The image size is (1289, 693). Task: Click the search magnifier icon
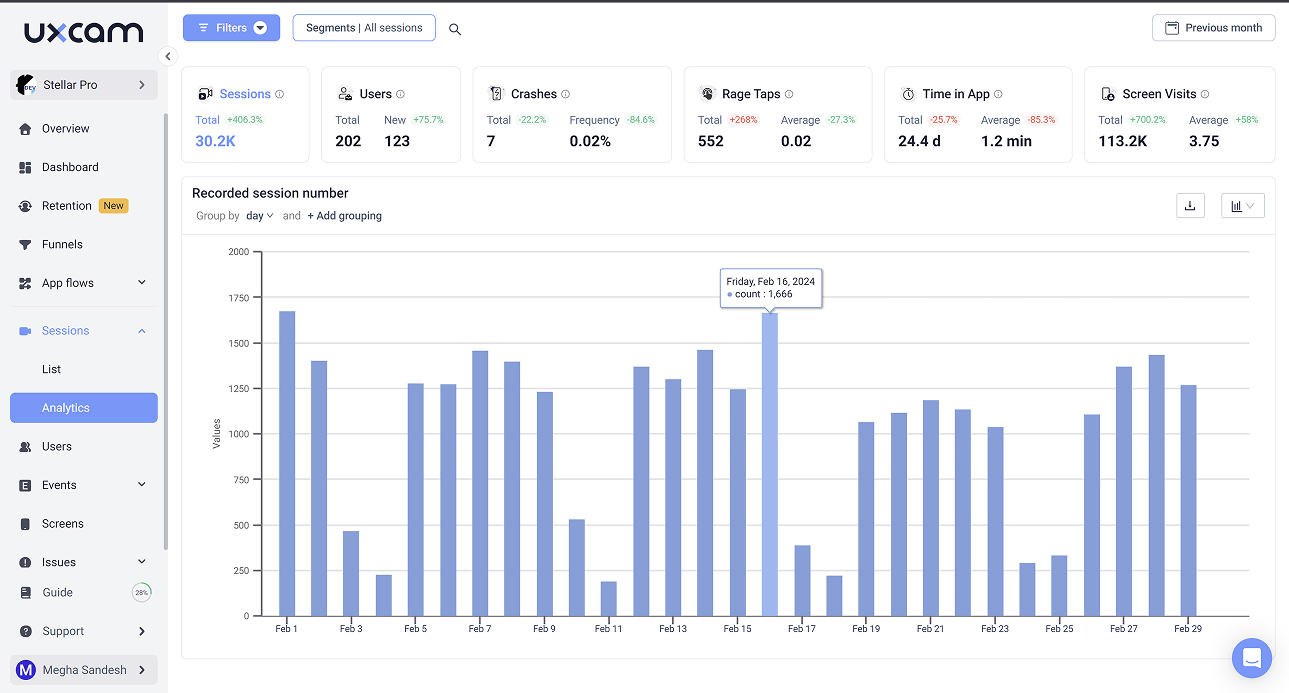pyautogui.click(x=455, y=29)
